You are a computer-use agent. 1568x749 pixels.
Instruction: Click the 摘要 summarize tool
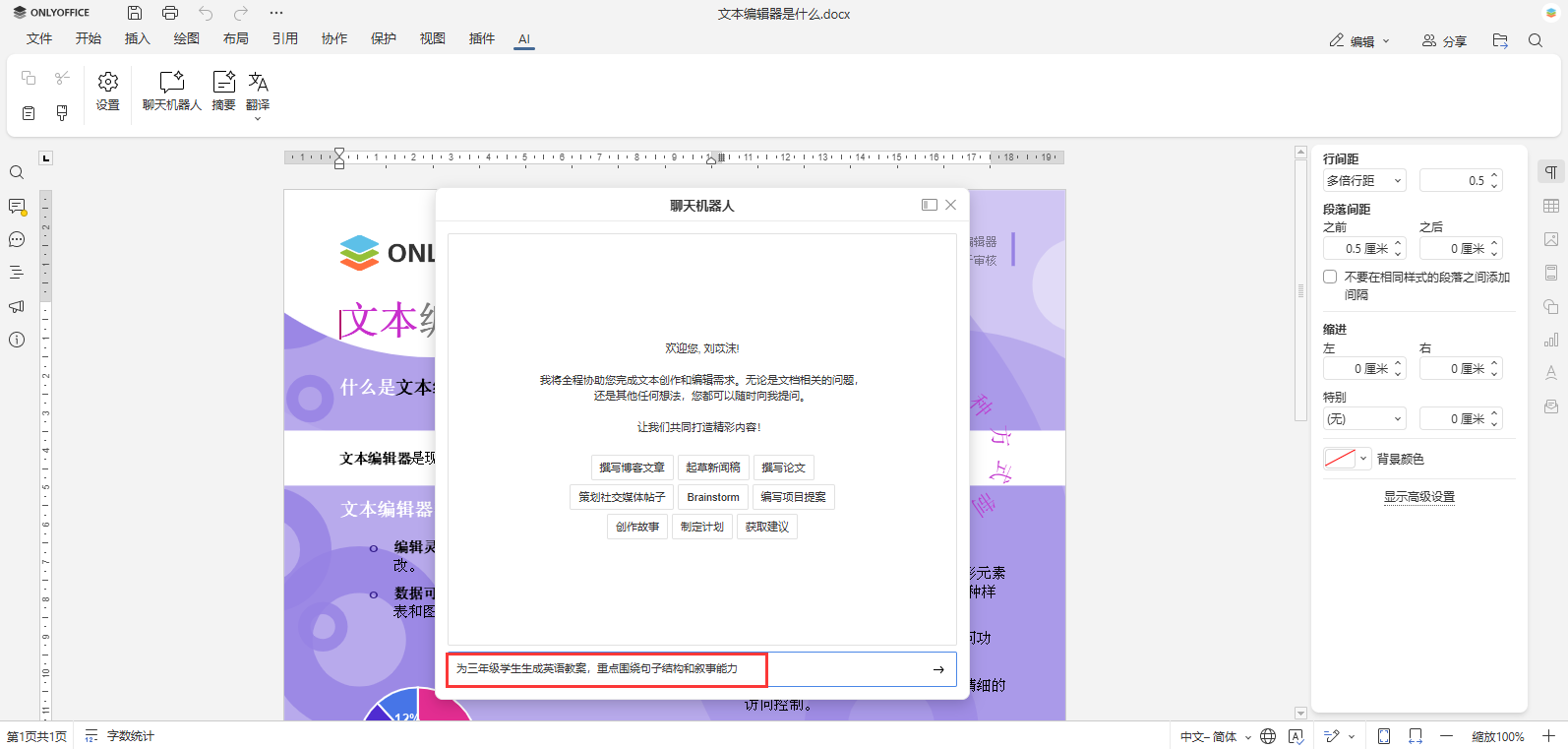[224, 91]
